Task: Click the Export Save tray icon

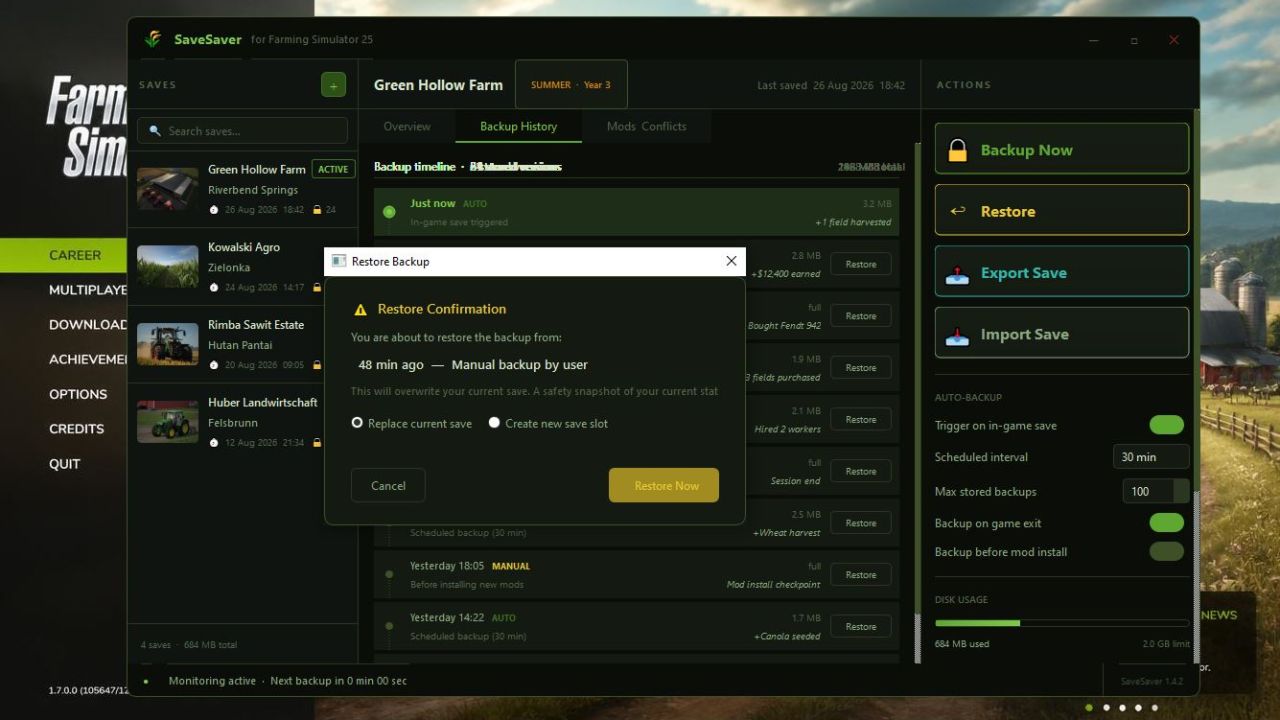Action: [958, 273]
